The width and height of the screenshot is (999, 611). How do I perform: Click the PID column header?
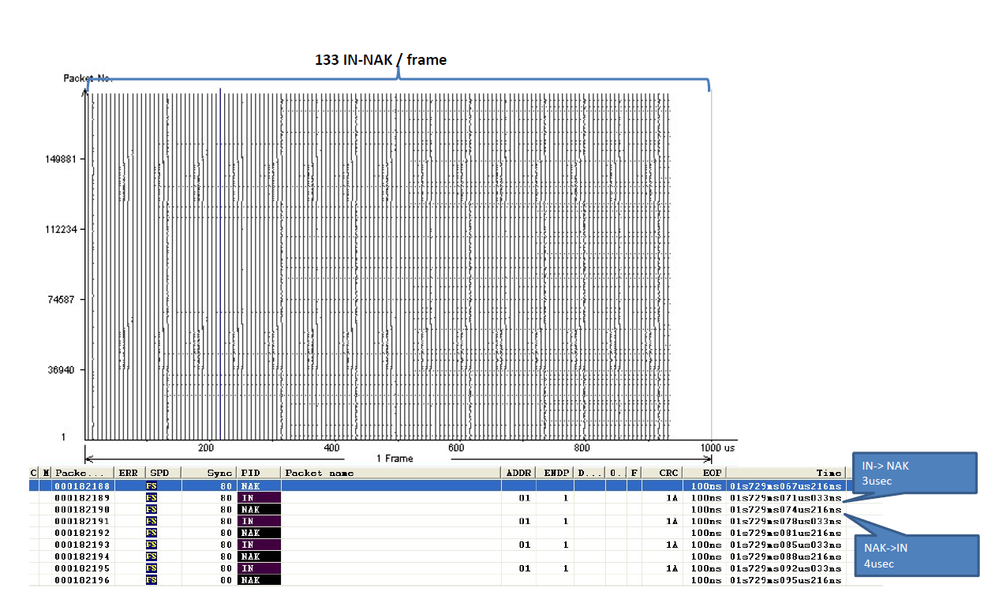click(x=259, y=473)
